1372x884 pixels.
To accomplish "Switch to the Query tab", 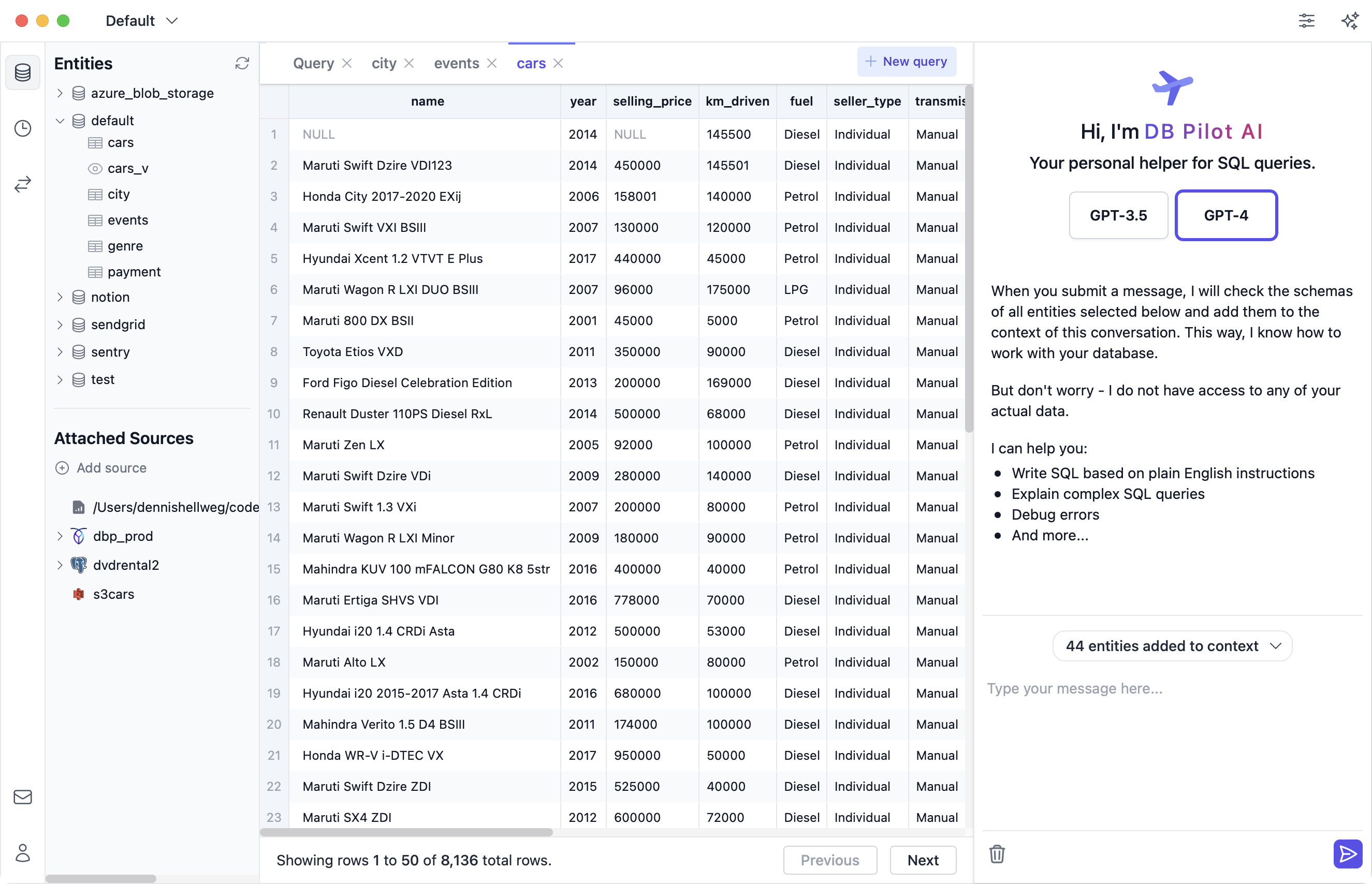I will pos(312,62).
